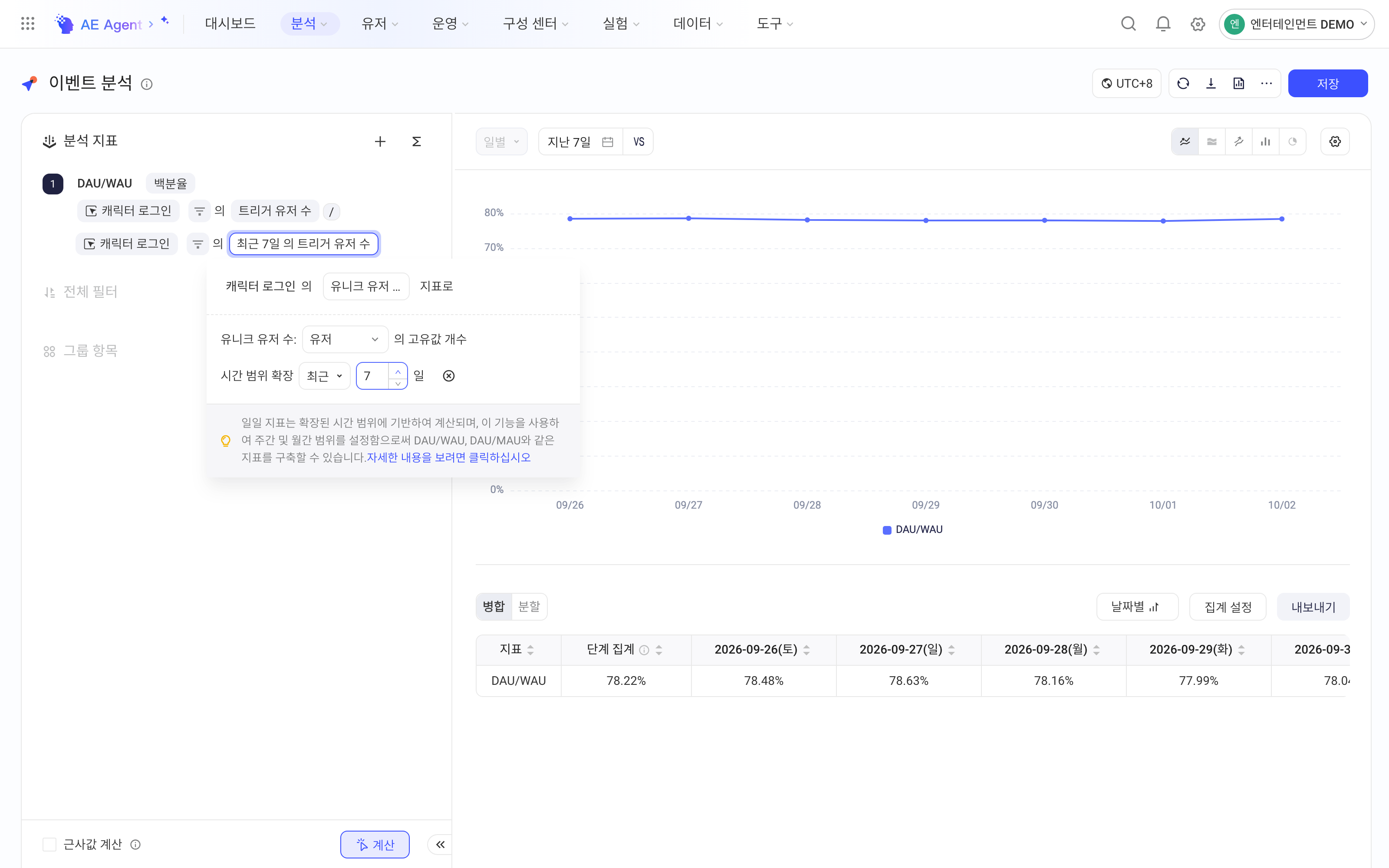The width and height of the screenshot is (1389, 868).
Task: Add a new metric with the plus icon
Action: tap(380, 141)
